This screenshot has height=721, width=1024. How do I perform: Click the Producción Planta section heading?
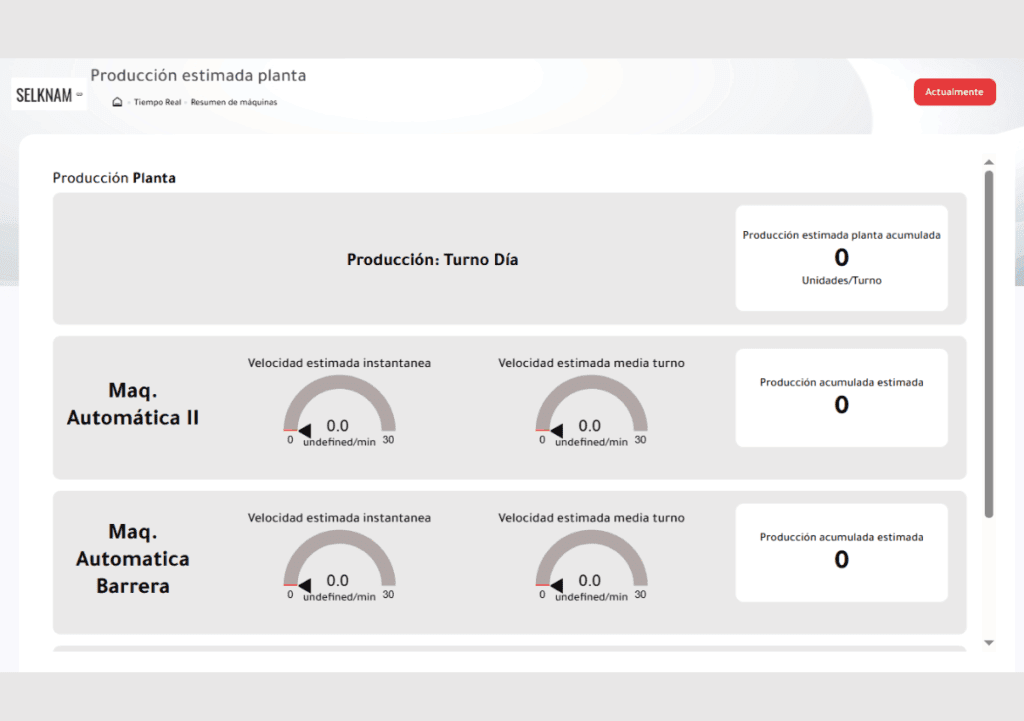[114, 178]
